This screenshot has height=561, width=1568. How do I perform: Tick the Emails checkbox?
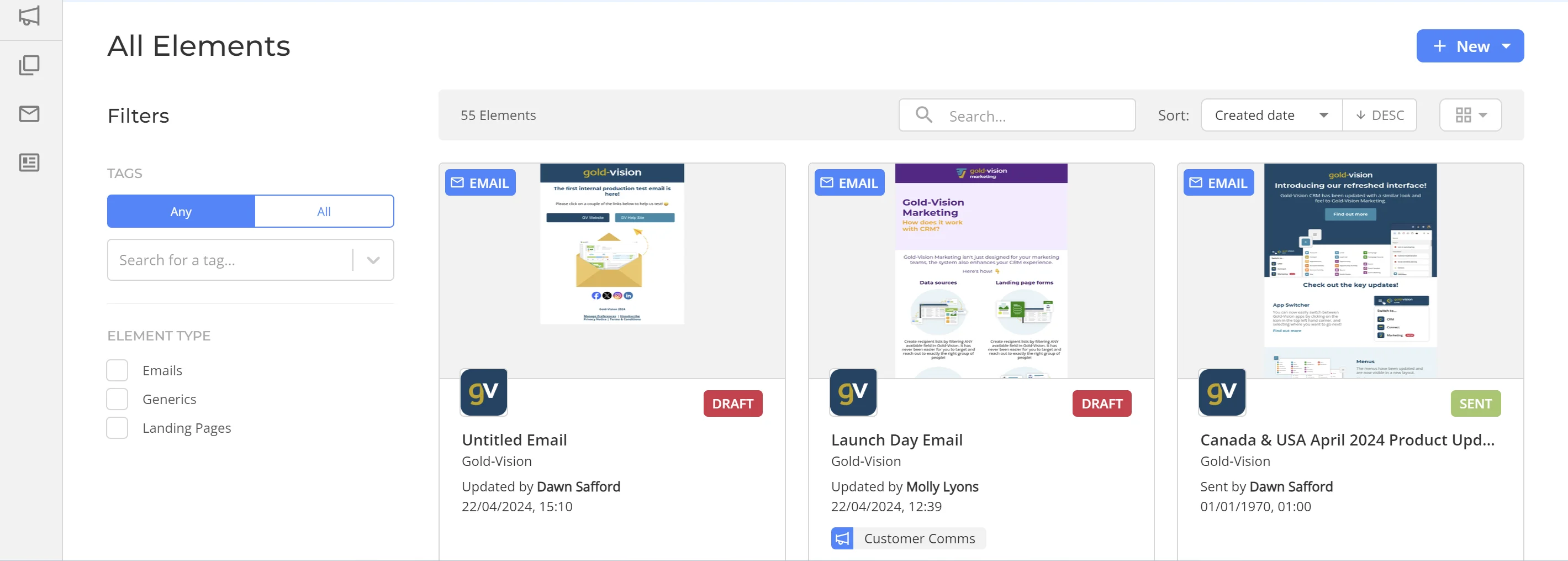(118, 370)
